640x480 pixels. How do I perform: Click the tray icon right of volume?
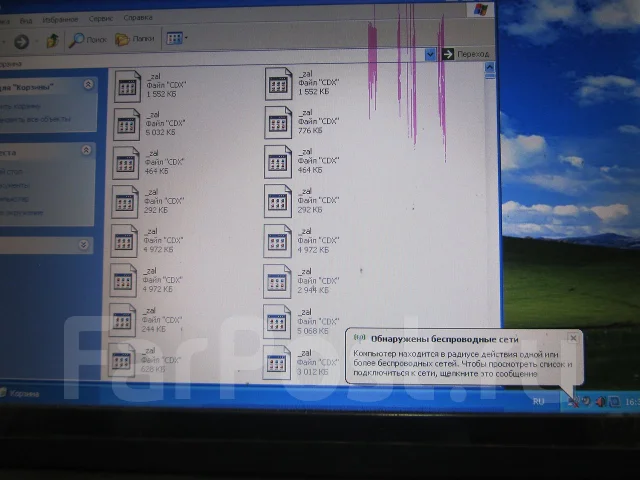coord(614,402)
